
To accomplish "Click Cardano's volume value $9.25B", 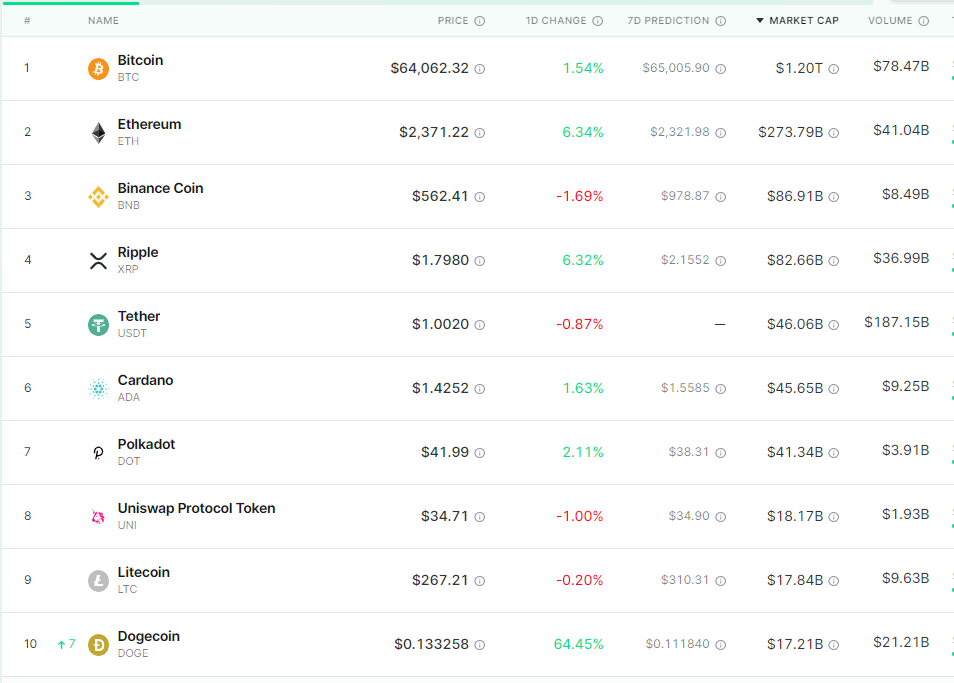I will [905, 386].
